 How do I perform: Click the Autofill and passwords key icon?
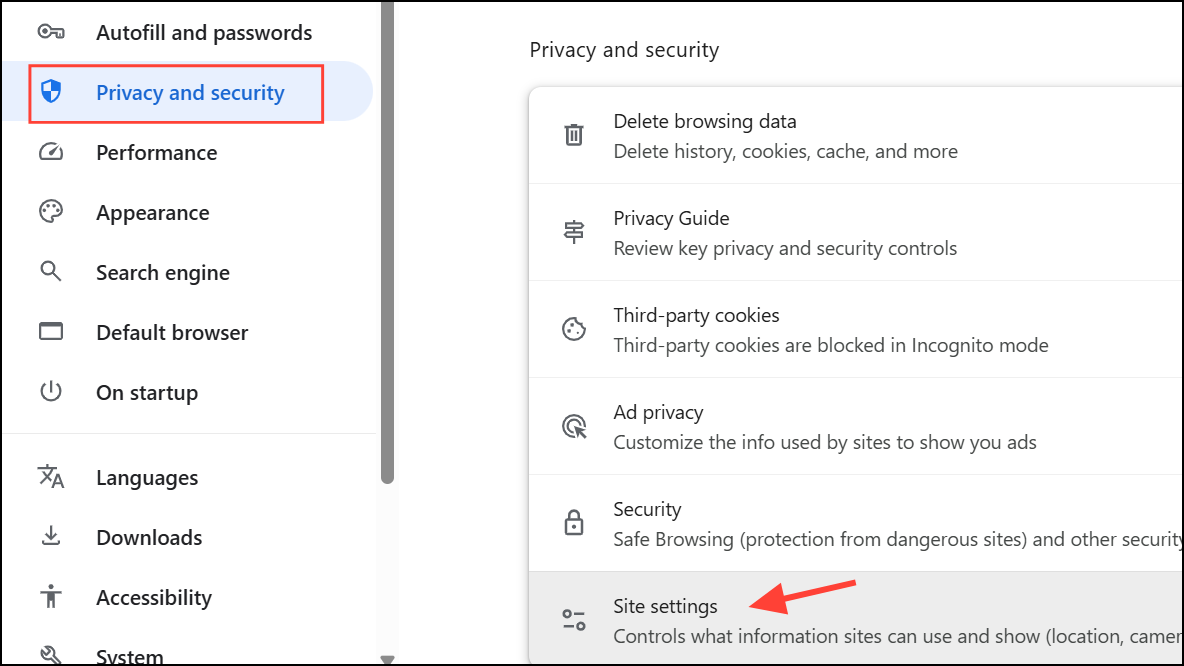[51, 32]
